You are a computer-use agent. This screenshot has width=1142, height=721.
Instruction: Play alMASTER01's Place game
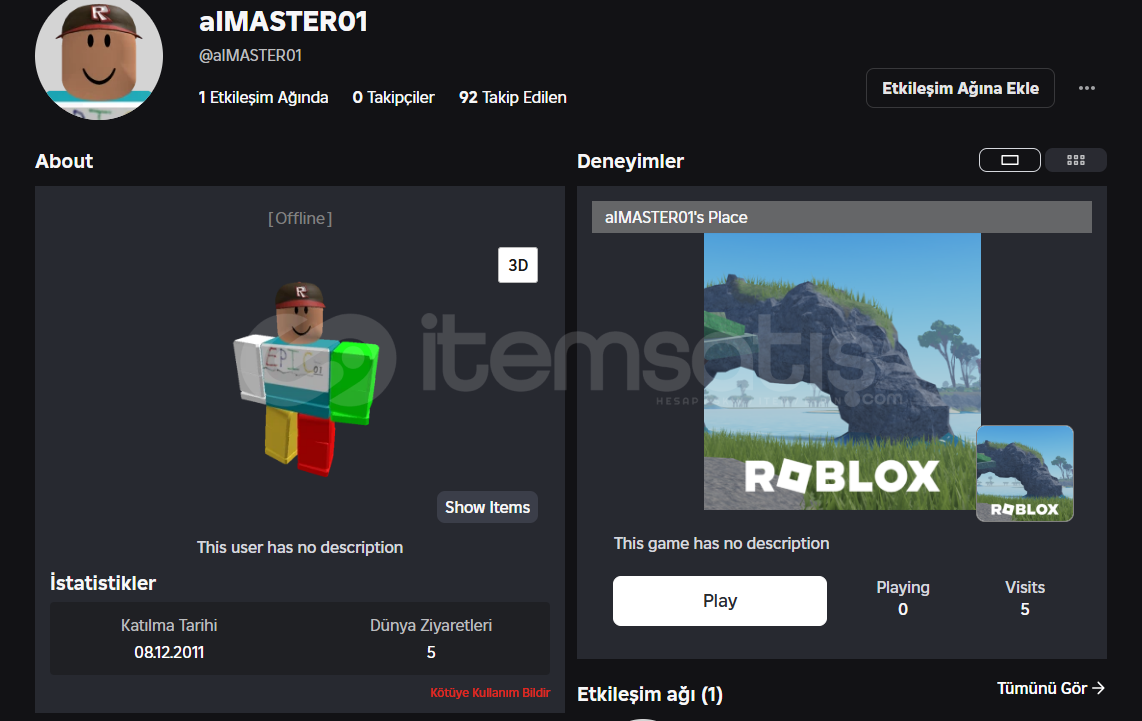(x=720, y=601)
